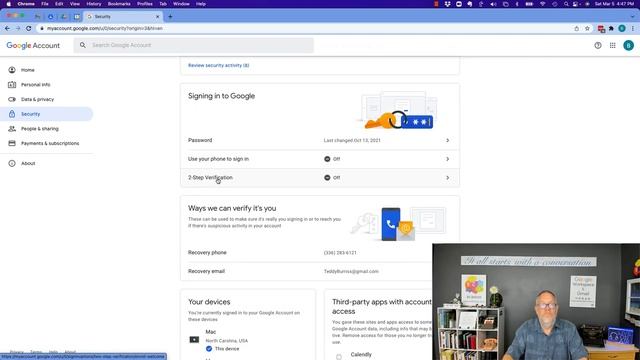Click the Dropbox icon in macOS menu bar
The width and height of the screenshot is (640, 360).
pyautogui.click(x=448, y=4)
